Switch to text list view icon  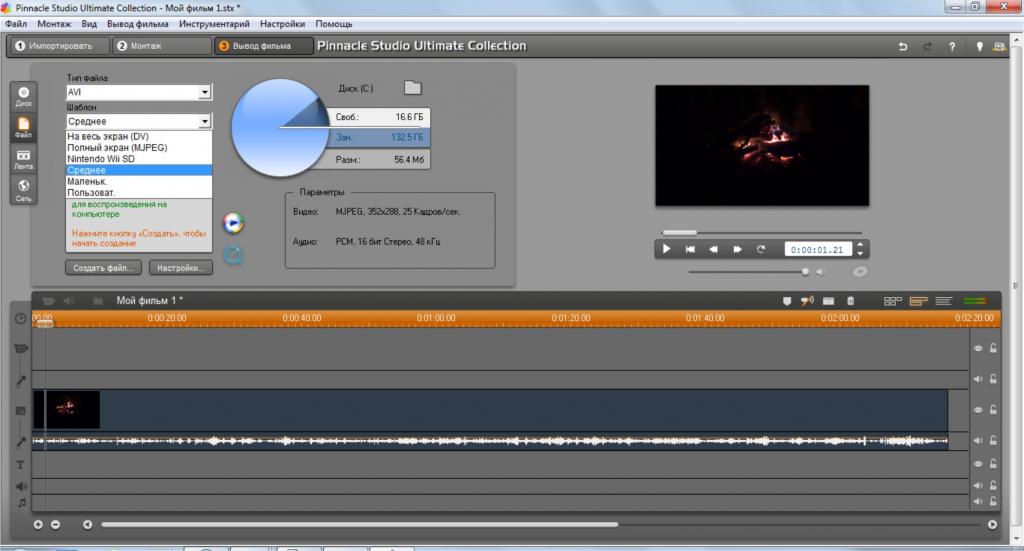943,301
